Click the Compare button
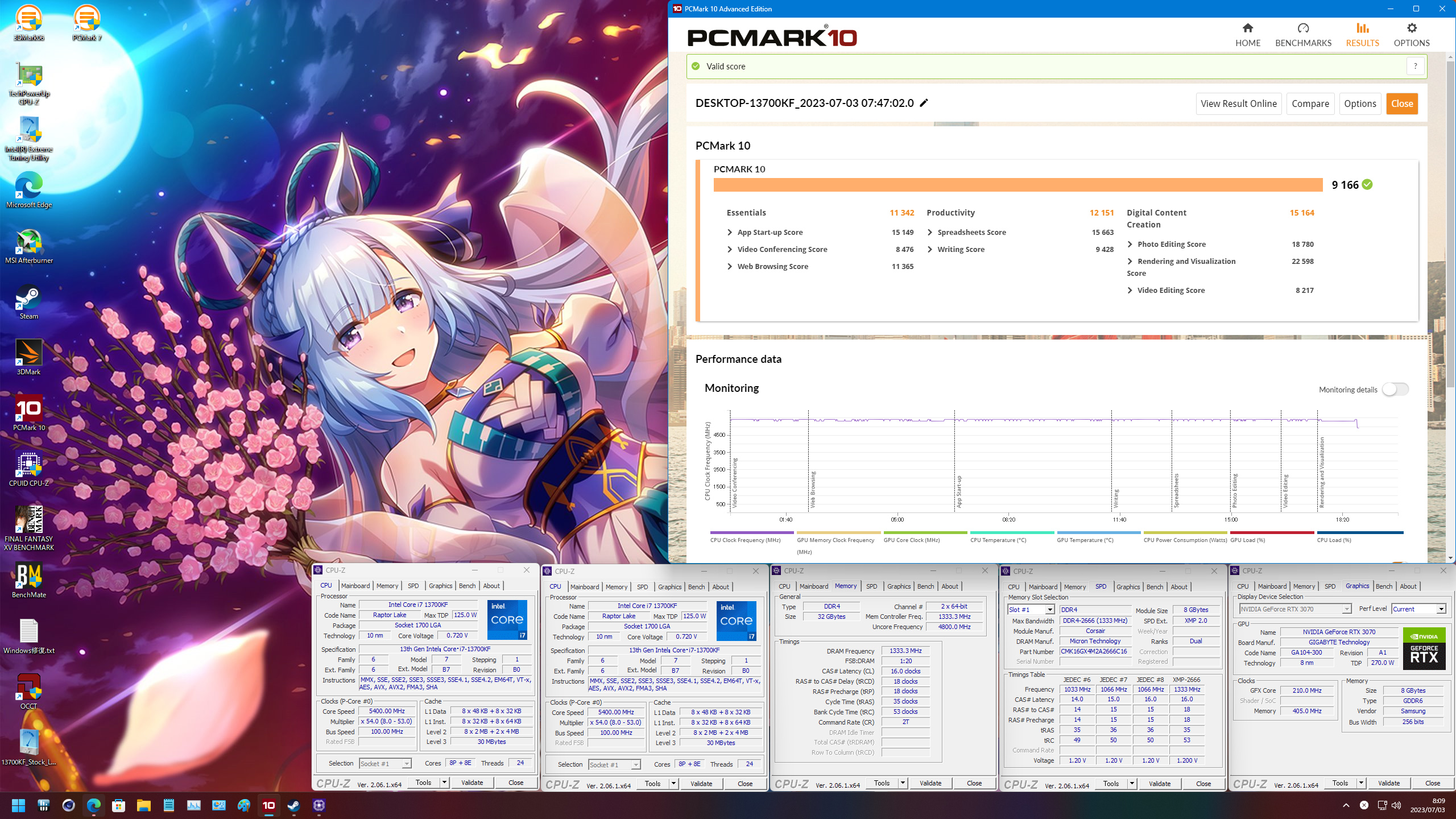Screen dimensions: 1456x819 point(1310,104)
